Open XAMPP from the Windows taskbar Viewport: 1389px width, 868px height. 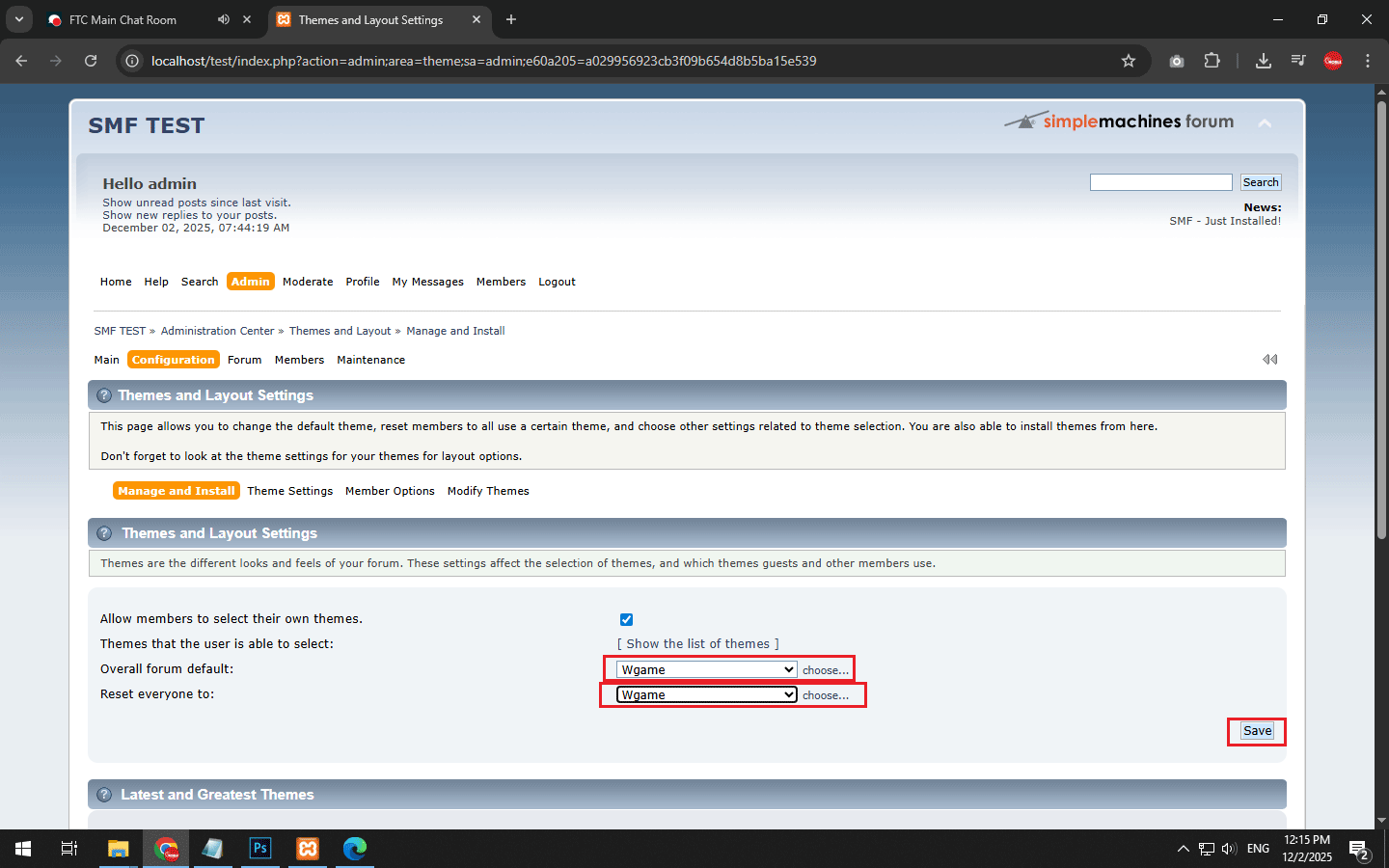[x=308, y=849]
